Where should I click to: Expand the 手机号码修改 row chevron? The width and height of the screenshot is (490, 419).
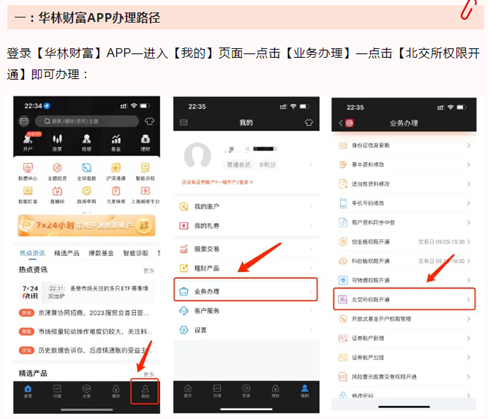coord(468,203)
